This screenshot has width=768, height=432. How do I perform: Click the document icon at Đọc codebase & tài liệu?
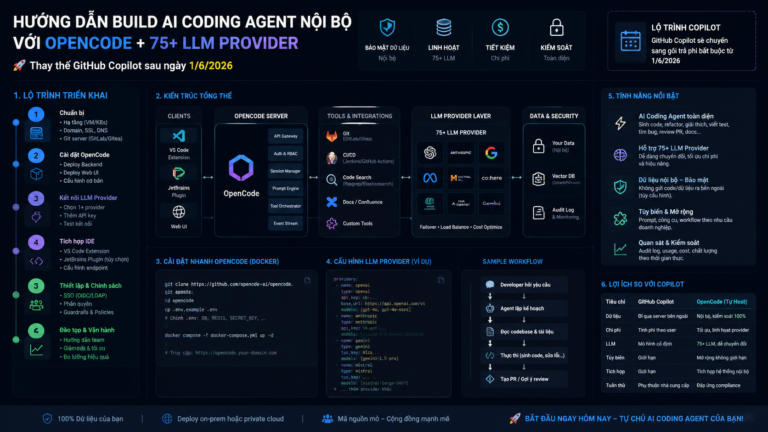[x=490, y=332]
